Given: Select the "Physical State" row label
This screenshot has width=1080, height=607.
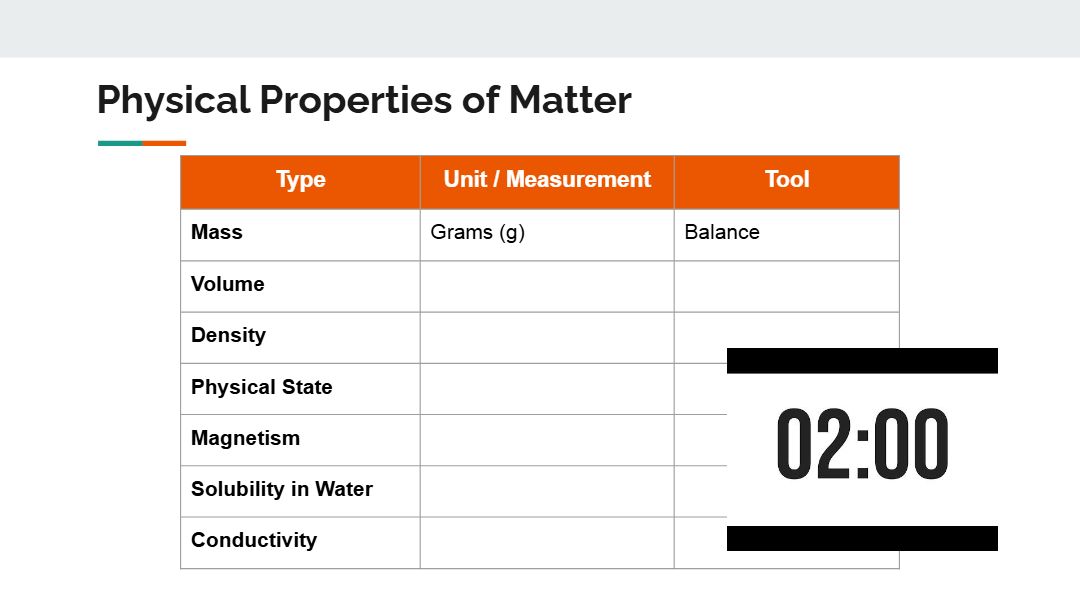Looking at the screenshot, I should click(261, 387).
